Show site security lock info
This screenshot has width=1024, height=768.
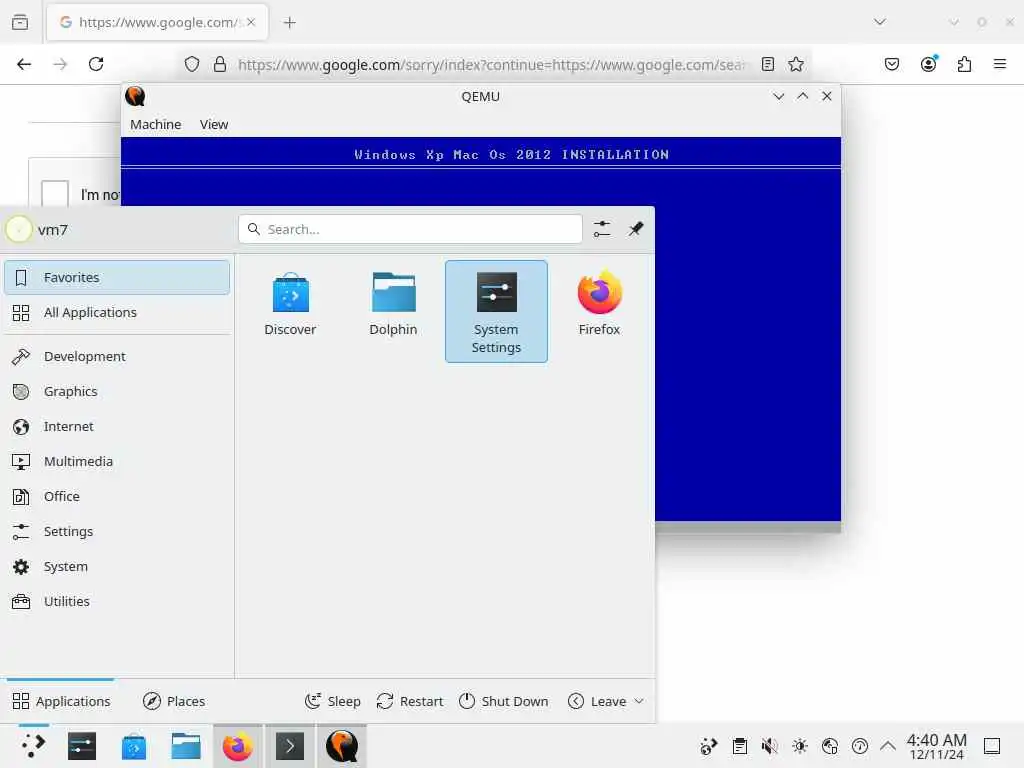(220, 64)
